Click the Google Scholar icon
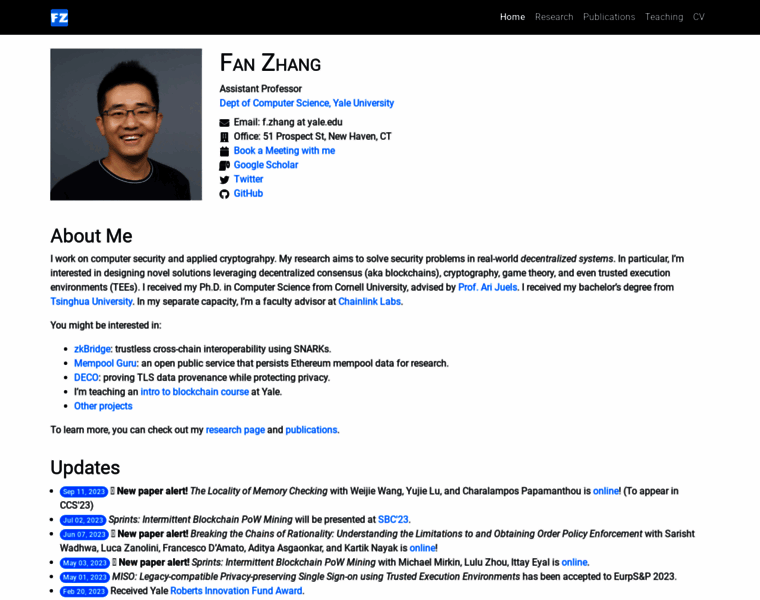This screenshot has height=600, width=760. coord(224,165)
